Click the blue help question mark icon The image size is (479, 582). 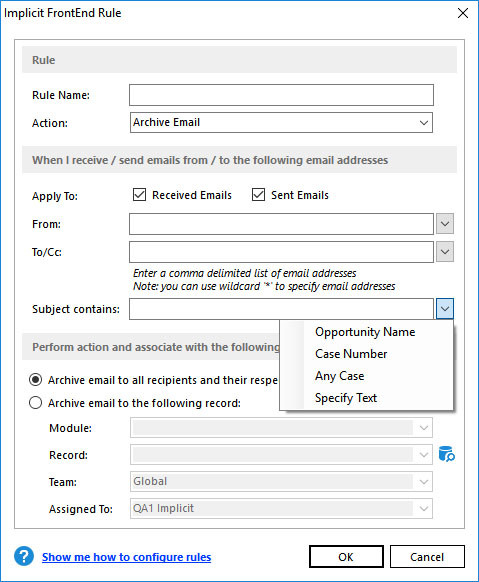point(24,556)
